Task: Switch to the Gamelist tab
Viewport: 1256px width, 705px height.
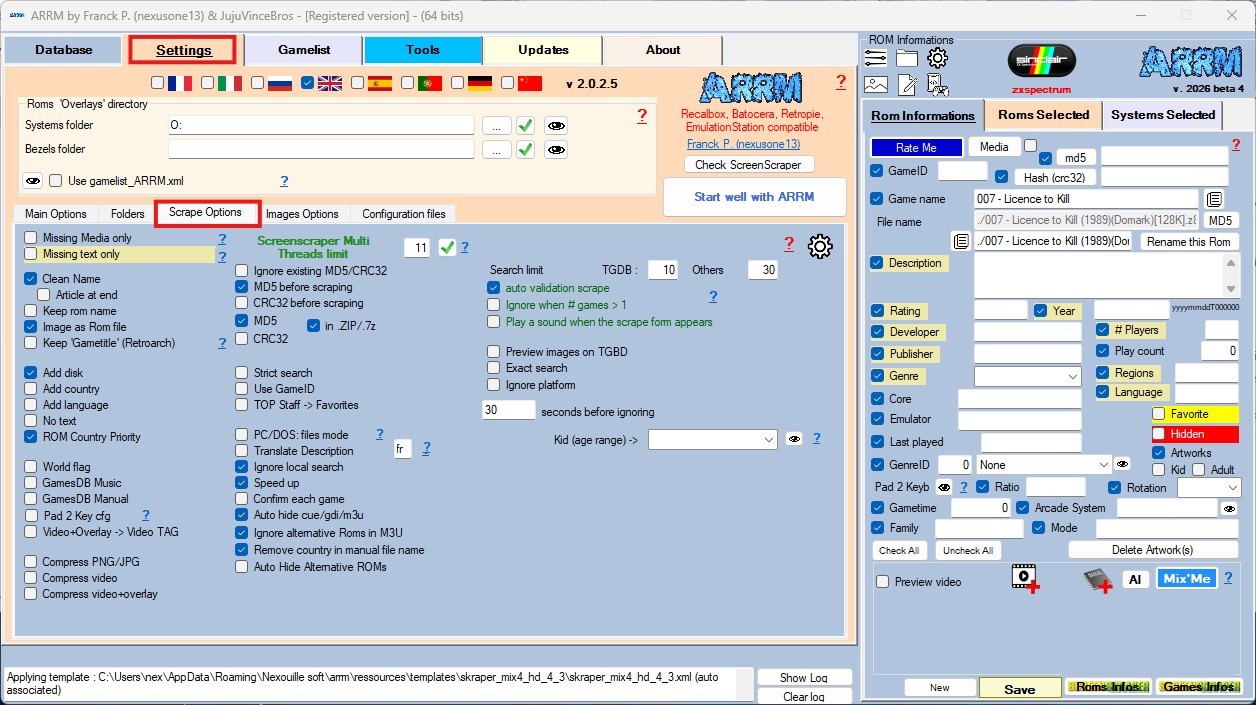Action: (x=304, y=50)
